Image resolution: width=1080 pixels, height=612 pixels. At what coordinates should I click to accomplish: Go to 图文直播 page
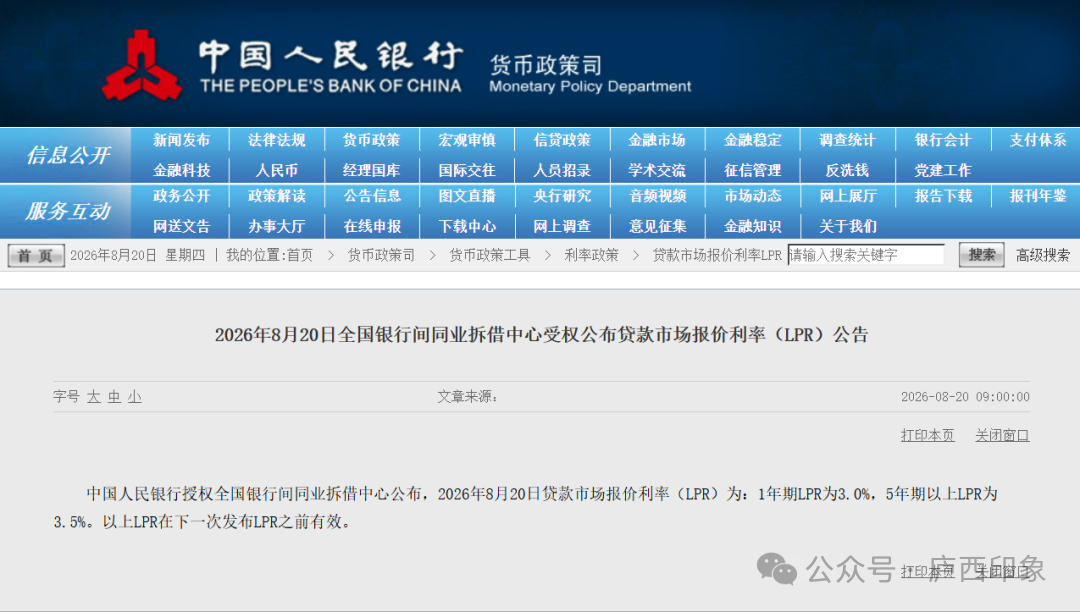pos(467,196)
